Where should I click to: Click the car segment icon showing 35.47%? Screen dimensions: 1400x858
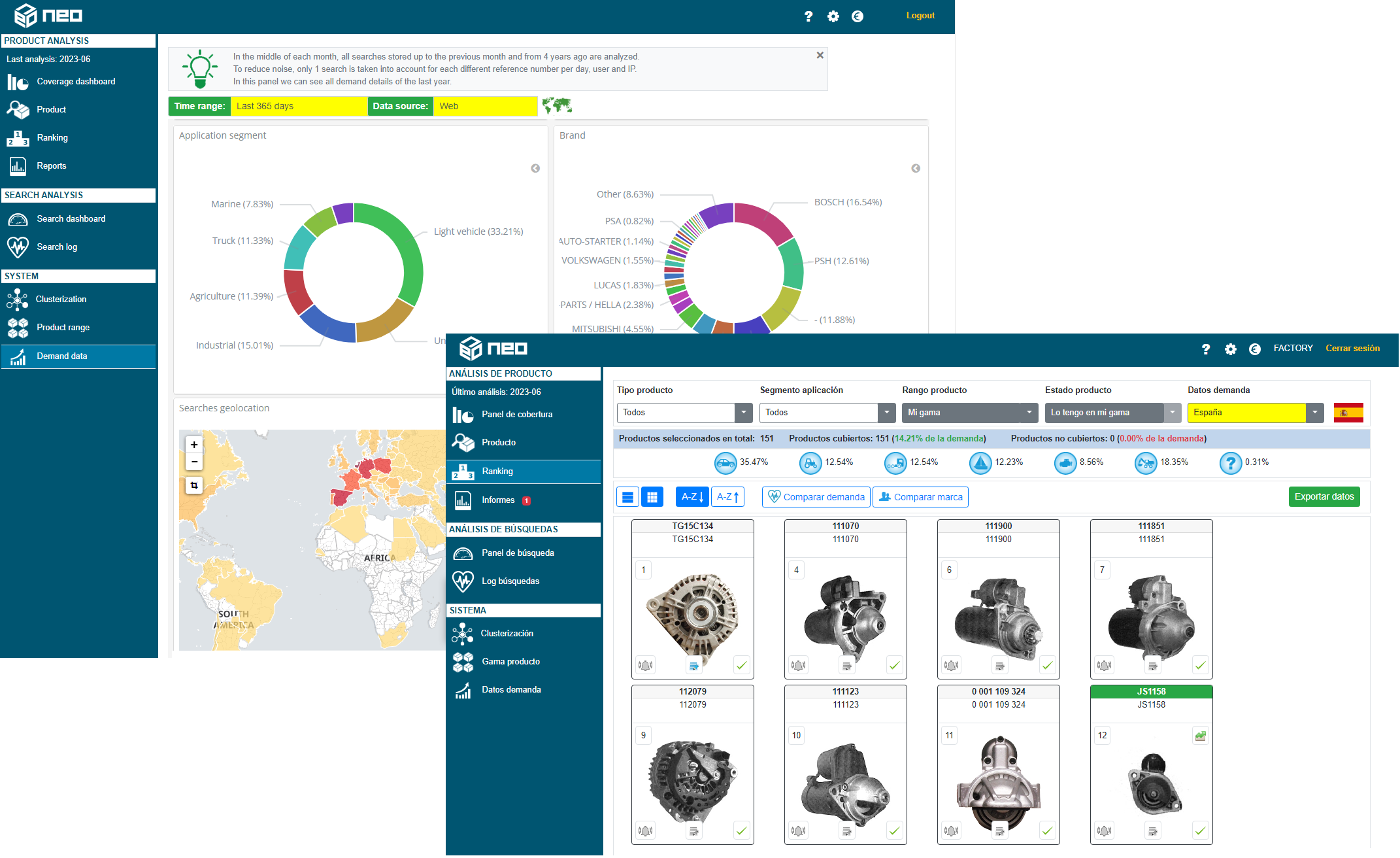[x=725, y=464]
